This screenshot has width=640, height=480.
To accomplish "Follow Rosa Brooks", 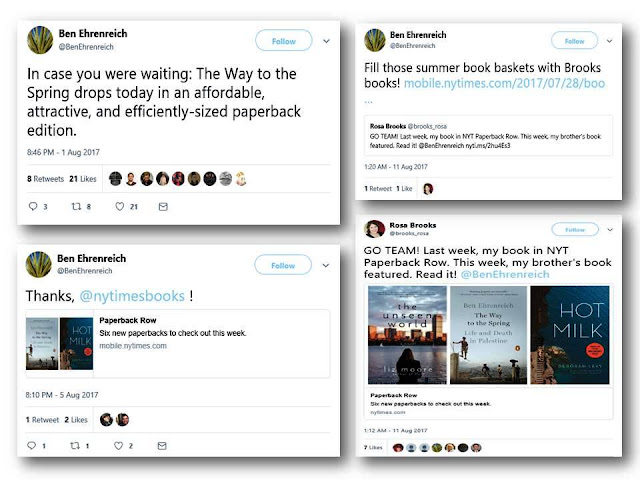I will (575, 230).
